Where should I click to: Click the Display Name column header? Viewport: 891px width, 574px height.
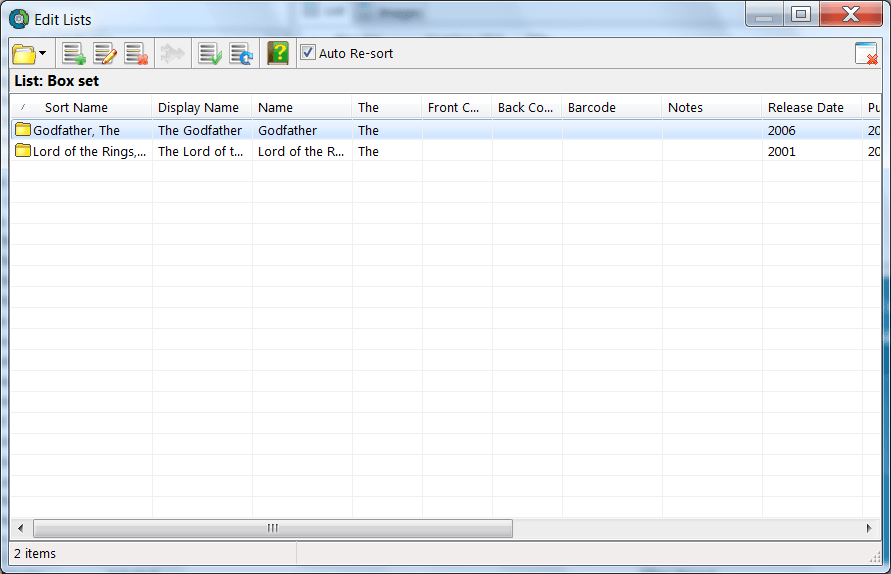pos(198,108)
